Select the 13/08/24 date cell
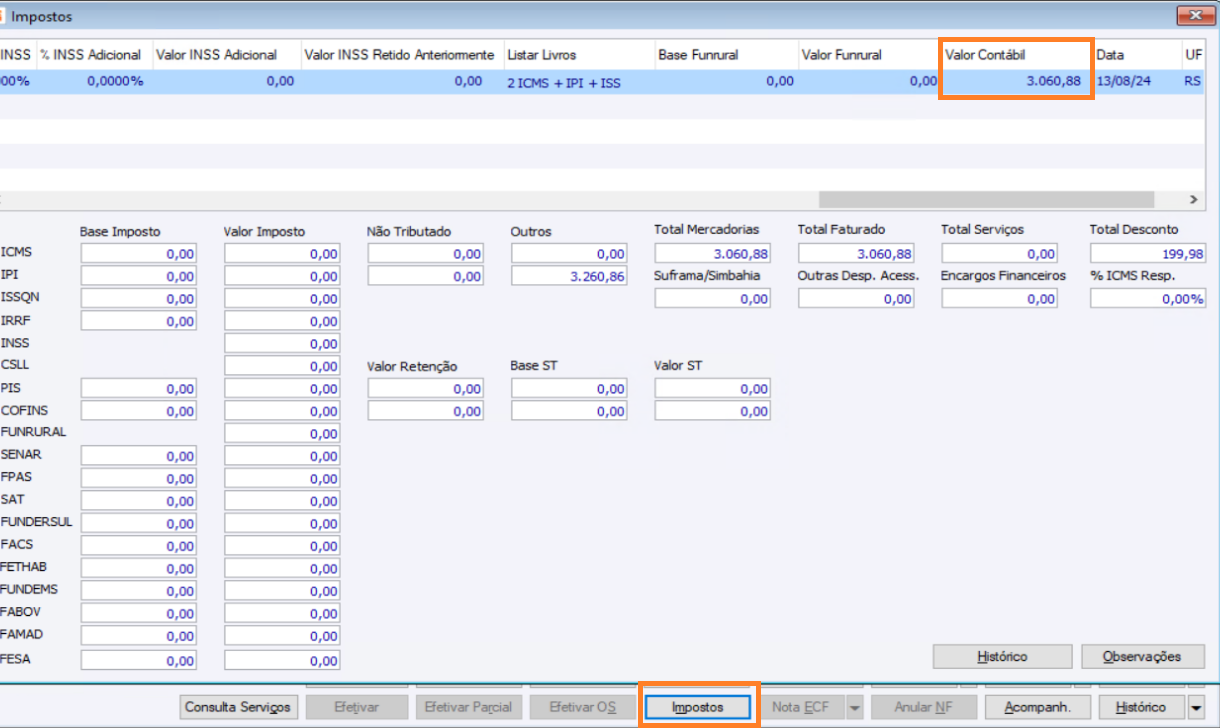Viewport: 1220px width, 728px height. point(1136,82)
